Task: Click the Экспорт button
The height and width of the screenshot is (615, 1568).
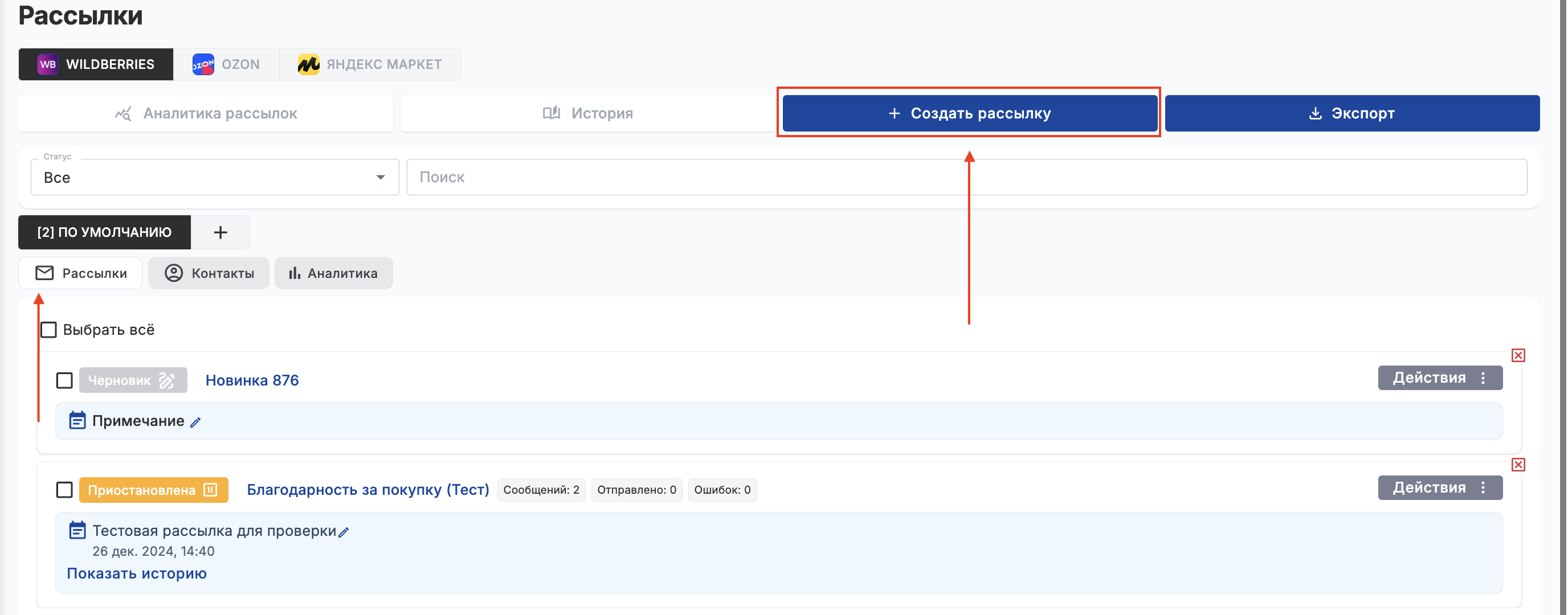Action: pyautogui.click(x=1352, y=113)
